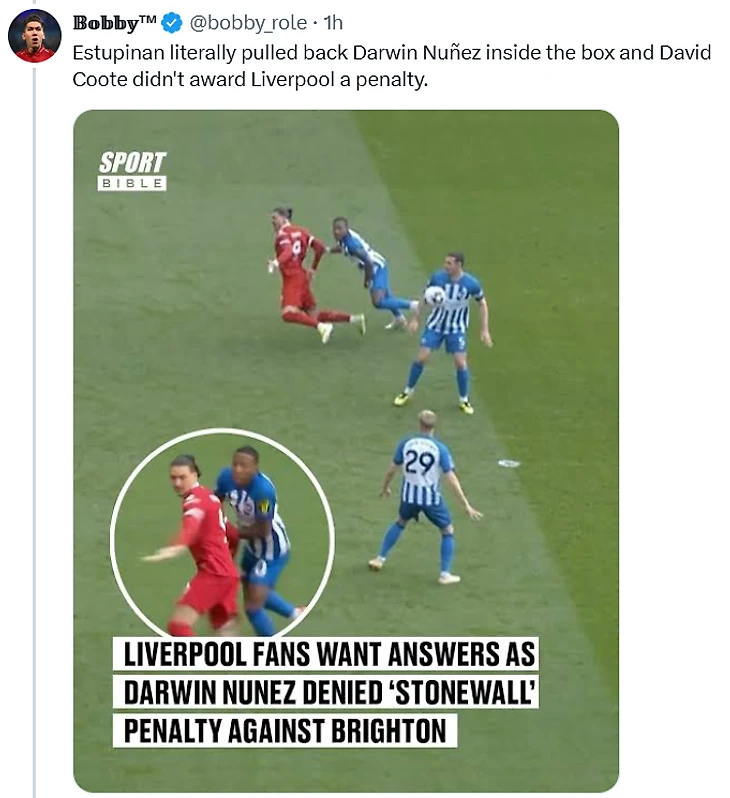Click the 'PENALTY AGAINST BRIGHTON' caption line
This screenshot has height=798, width=730.
tap(285, 731)
